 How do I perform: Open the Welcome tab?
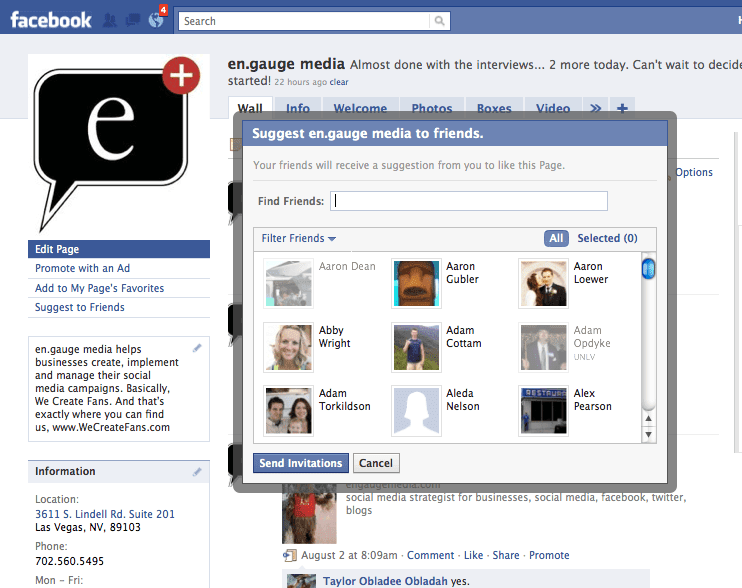point(360,108)
